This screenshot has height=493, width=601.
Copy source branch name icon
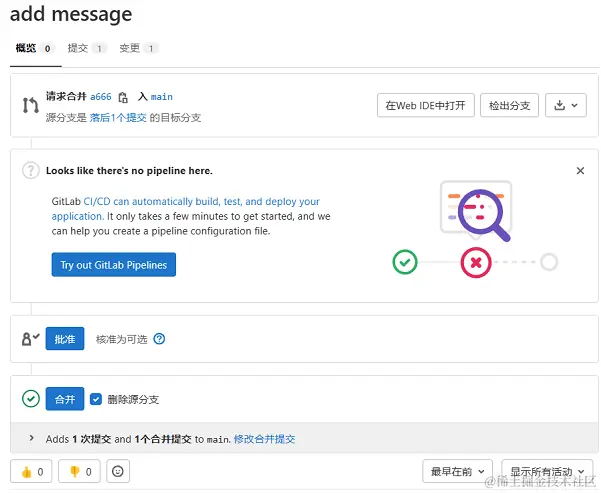coord(123,98)
